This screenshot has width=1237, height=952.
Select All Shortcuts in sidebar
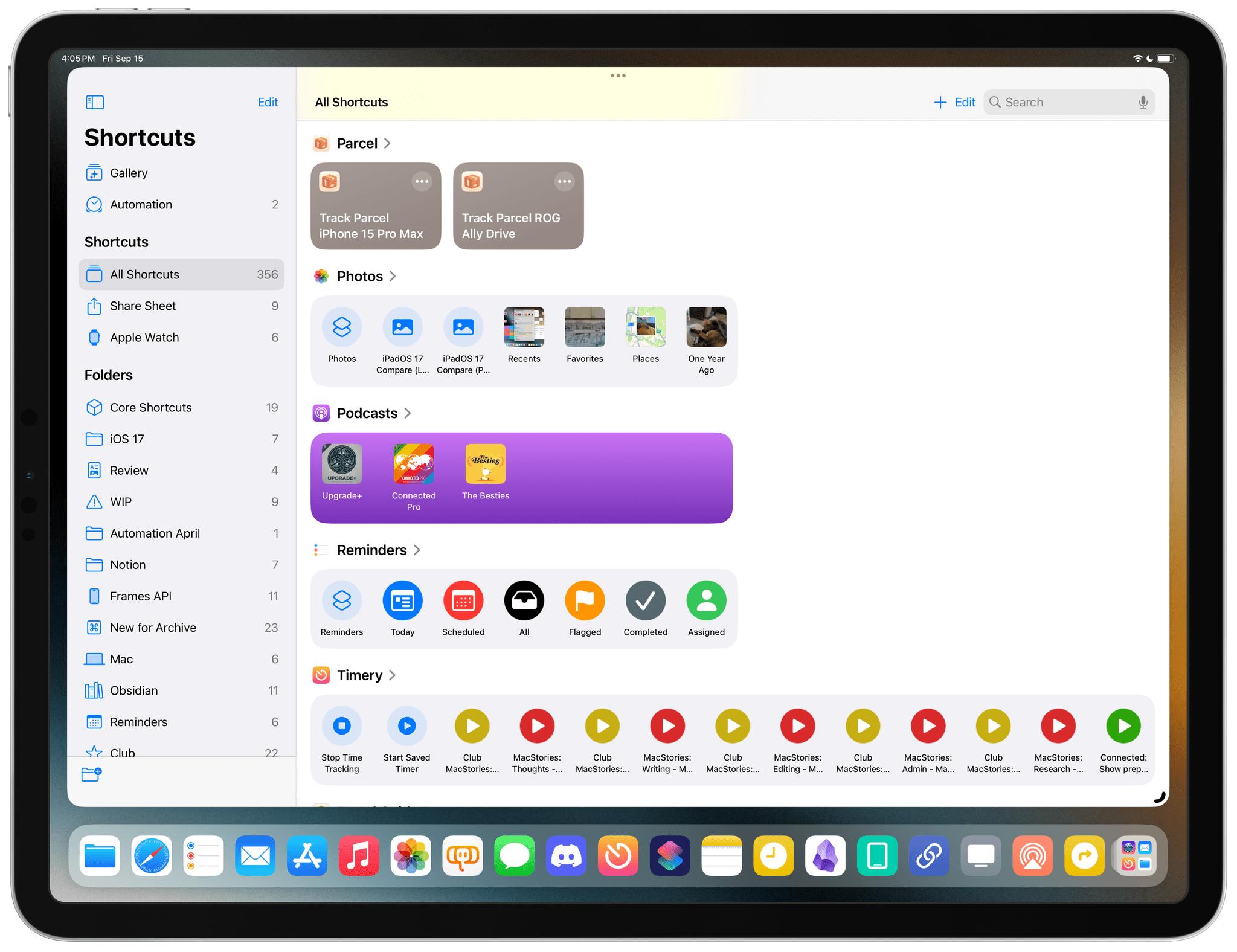pos(181,274)
